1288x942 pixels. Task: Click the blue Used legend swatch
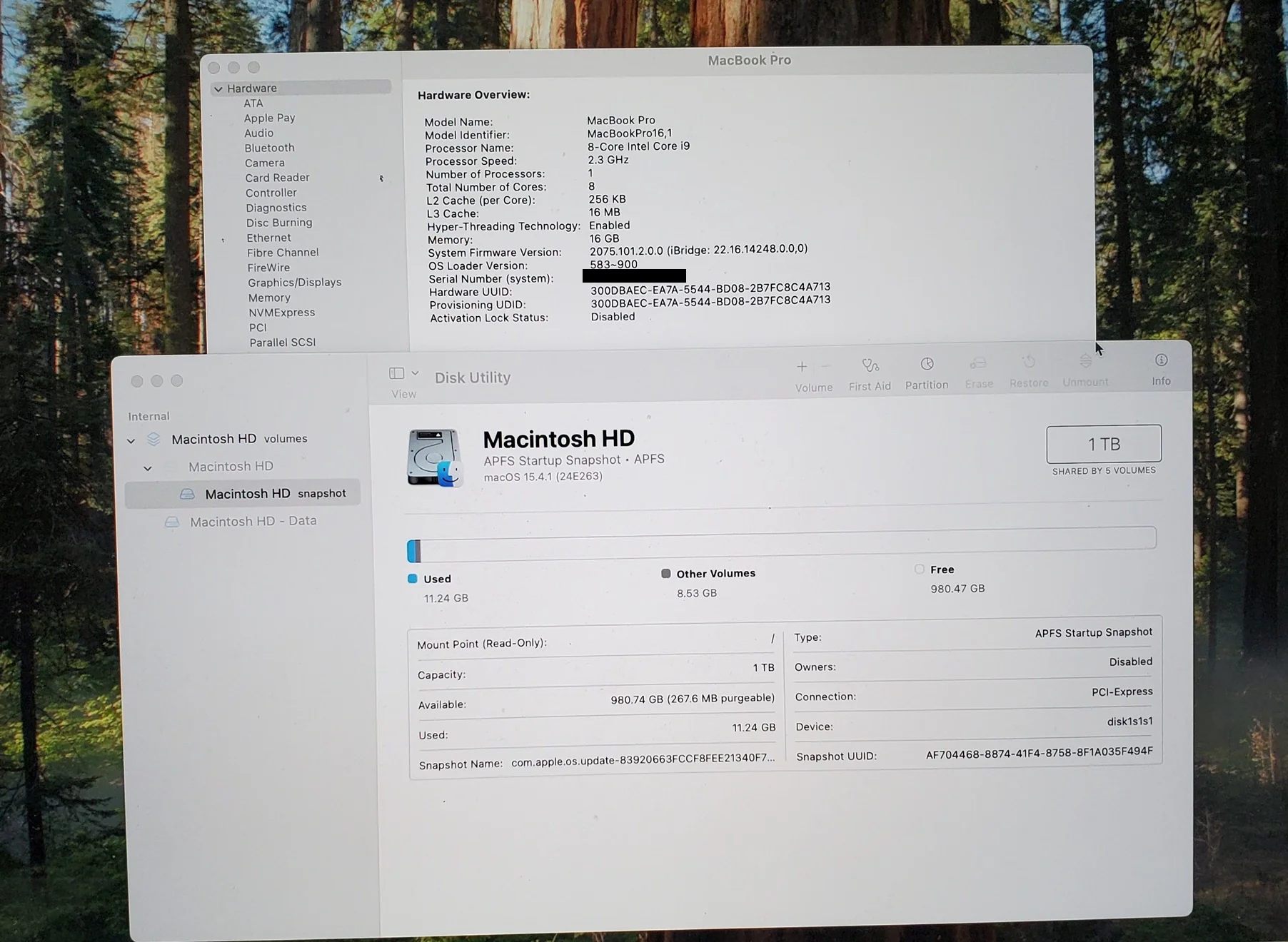(412, 579)
